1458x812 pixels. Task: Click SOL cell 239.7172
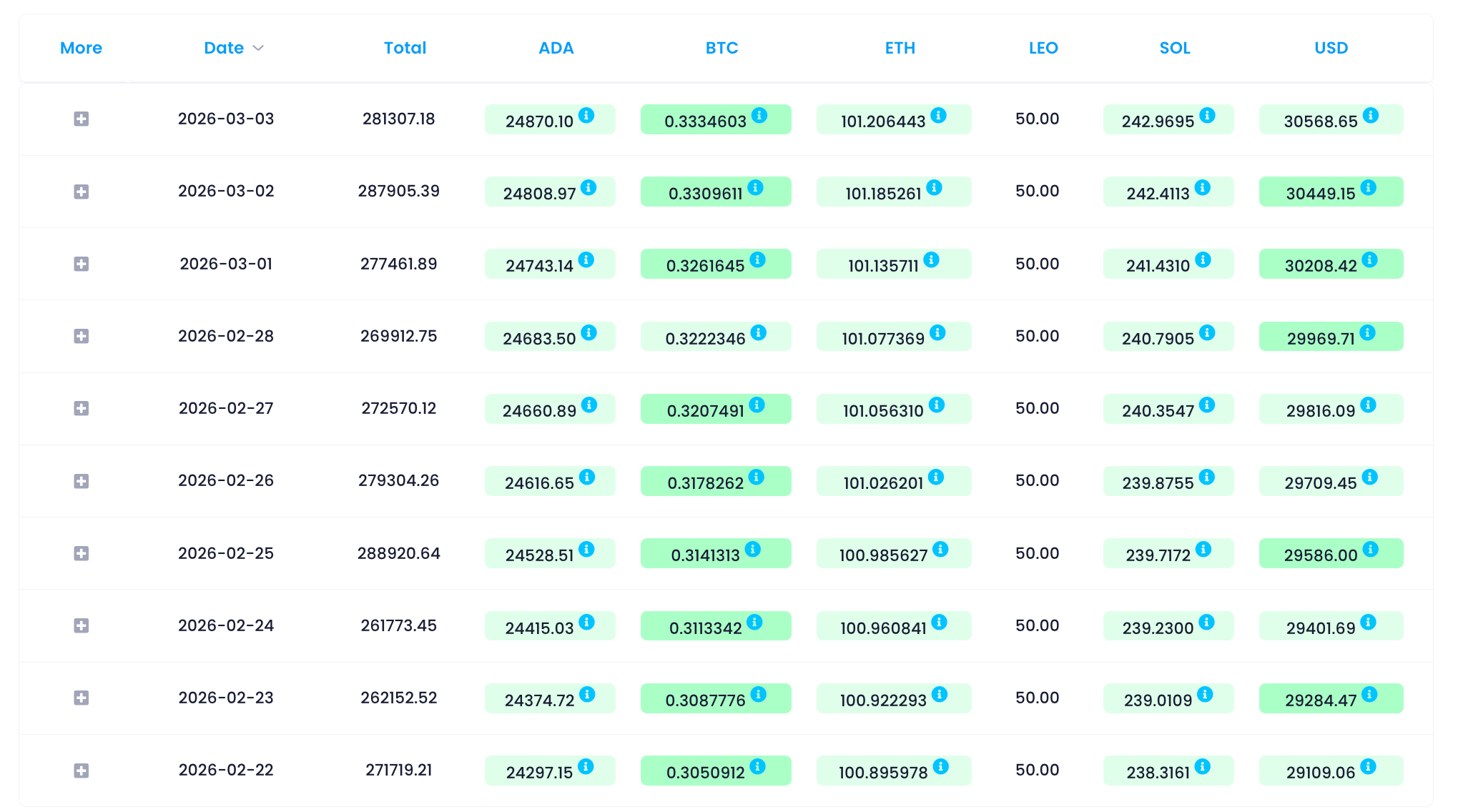pos(1168,553)
